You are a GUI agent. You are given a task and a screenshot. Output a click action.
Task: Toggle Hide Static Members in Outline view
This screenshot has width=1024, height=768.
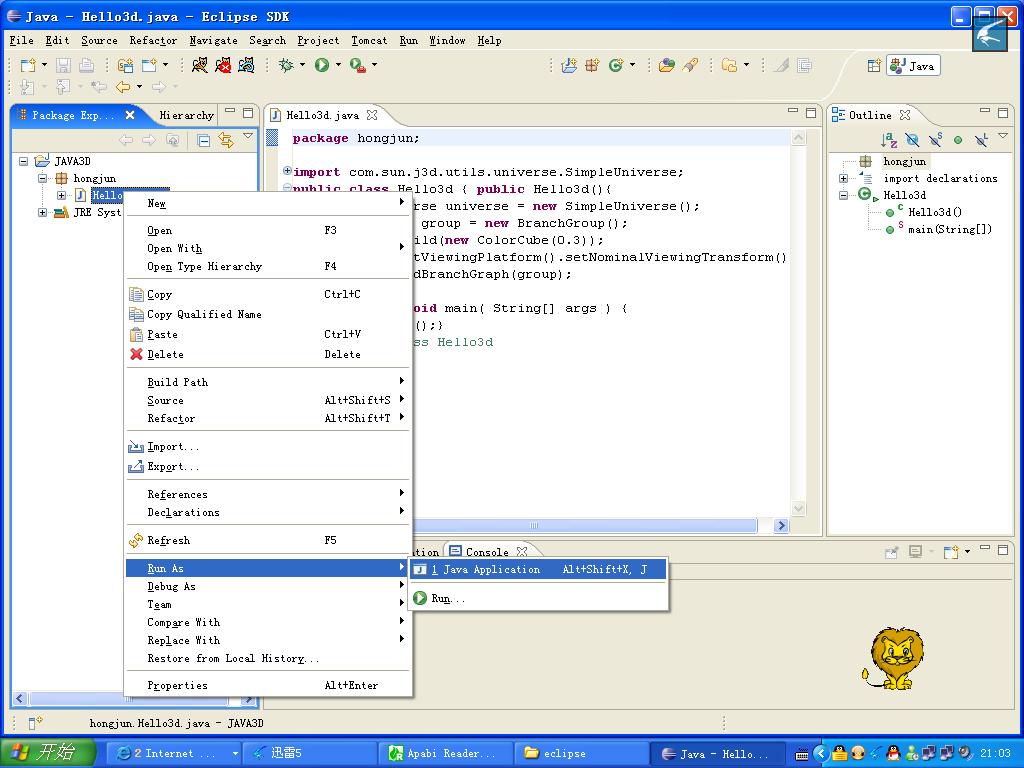(x=935, y=140)
